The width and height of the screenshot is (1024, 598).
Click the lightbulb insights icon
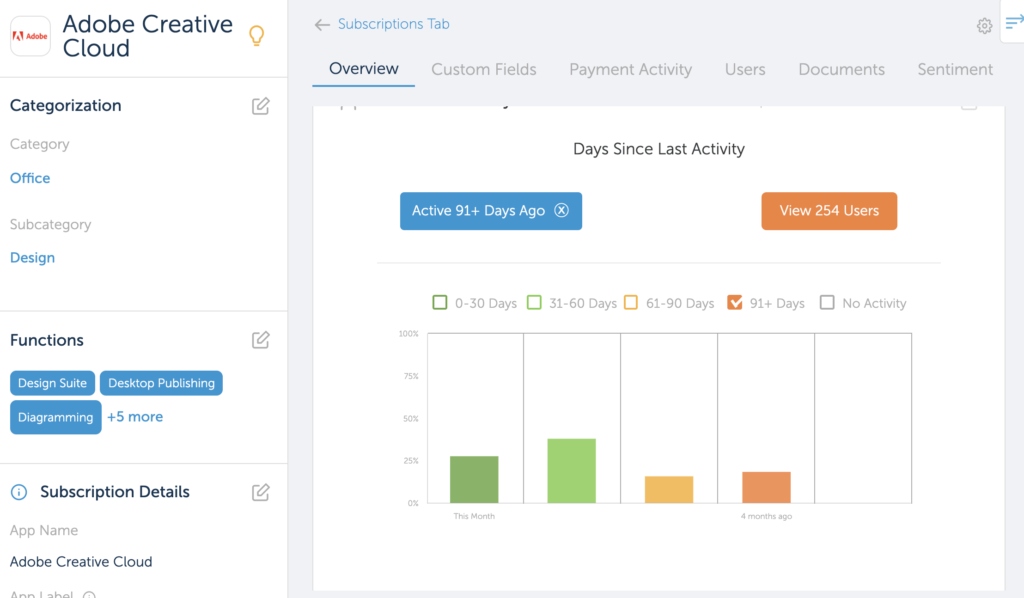(257, 35)
